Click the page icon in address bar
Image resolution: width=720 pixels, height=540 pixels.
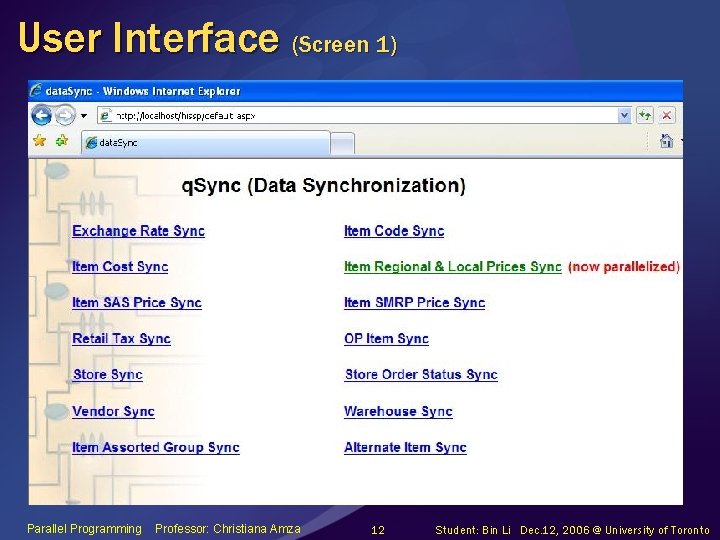click(105, 115)
